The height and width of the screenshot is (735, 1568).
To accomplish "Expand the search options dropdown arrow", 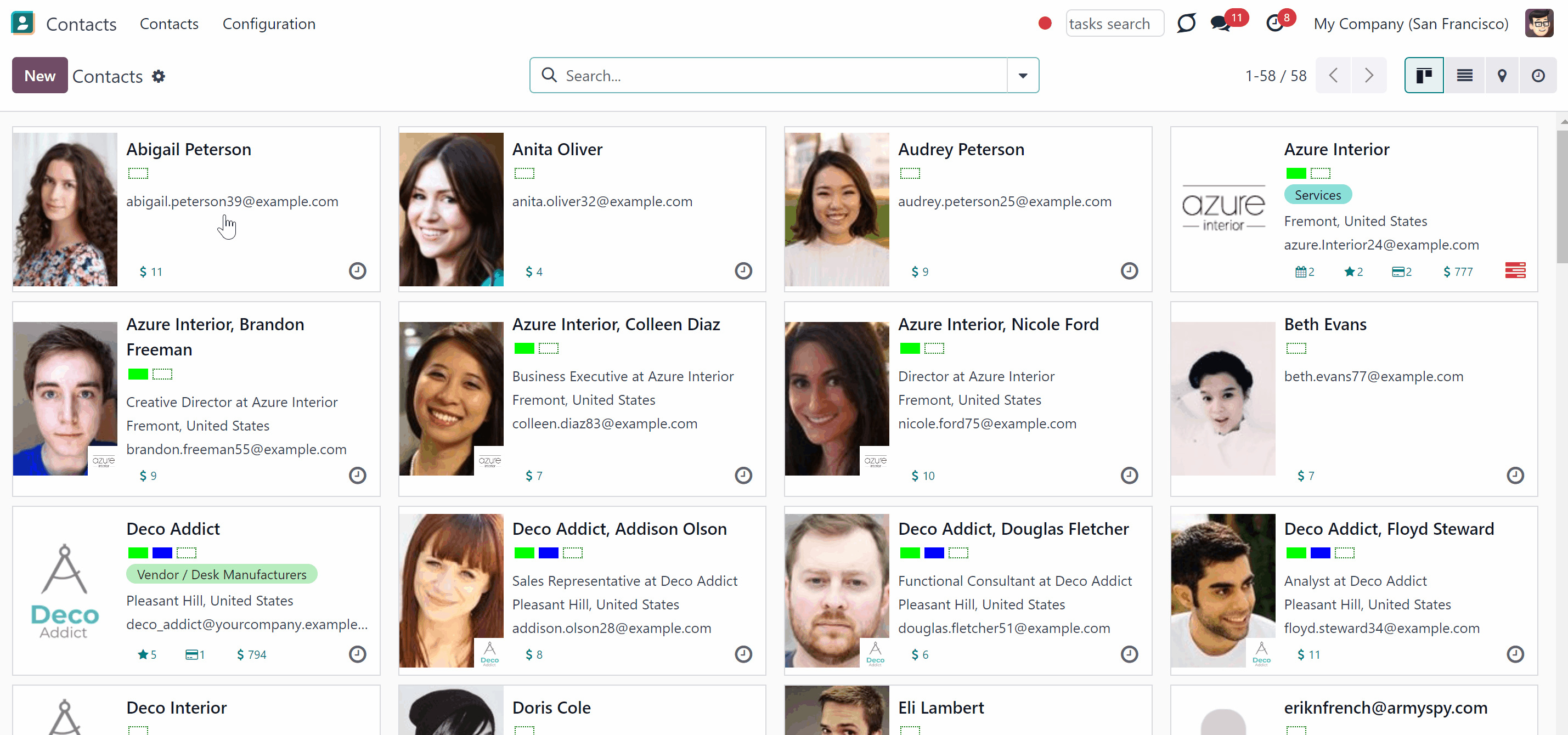I will 1023,76.
